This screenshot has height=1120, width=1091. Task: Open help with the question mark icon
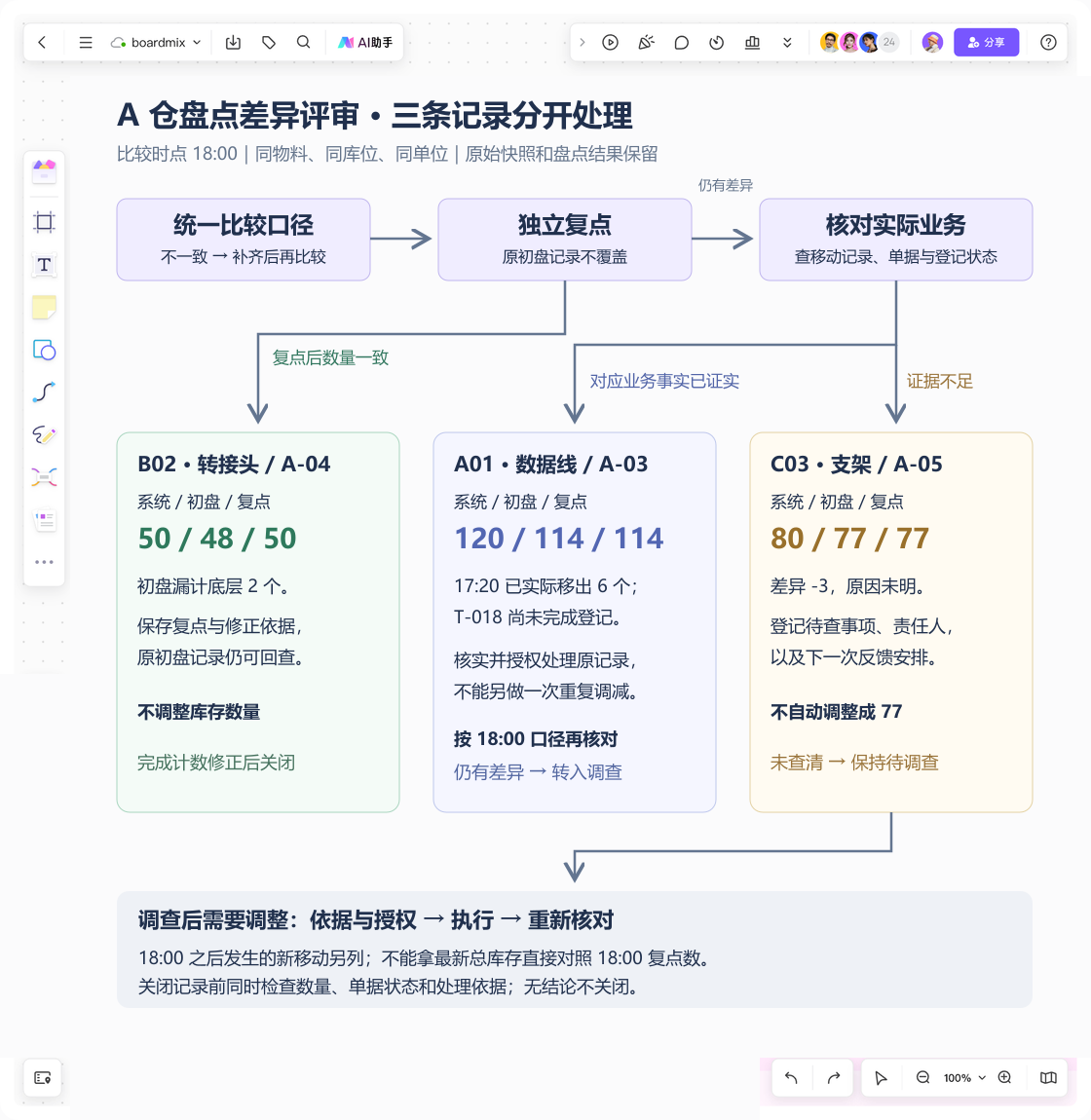click(x=1048, y=42)
